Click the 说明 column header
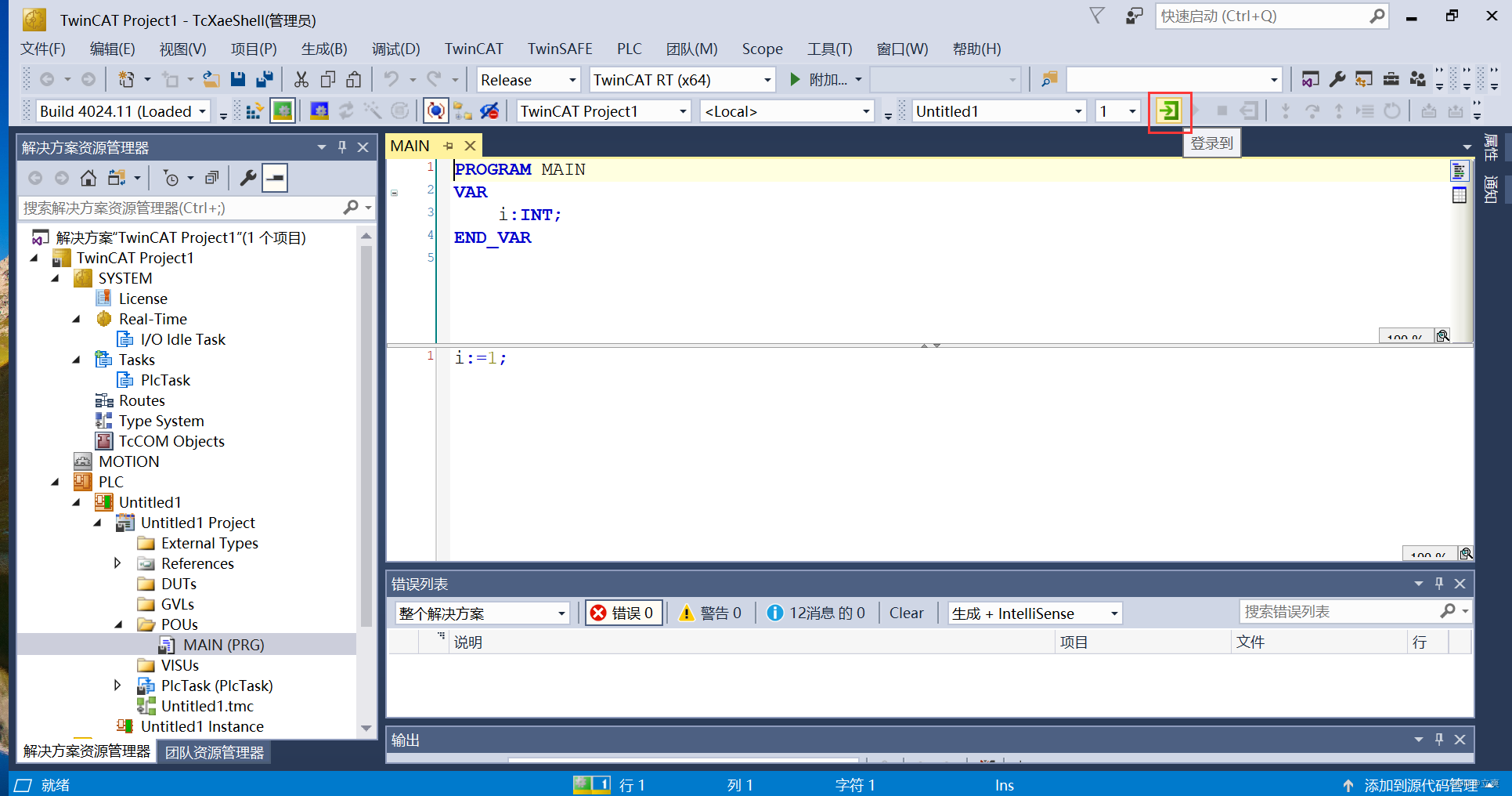Image resolution: width=1512 pixels, height=796 pixels. 468,642
